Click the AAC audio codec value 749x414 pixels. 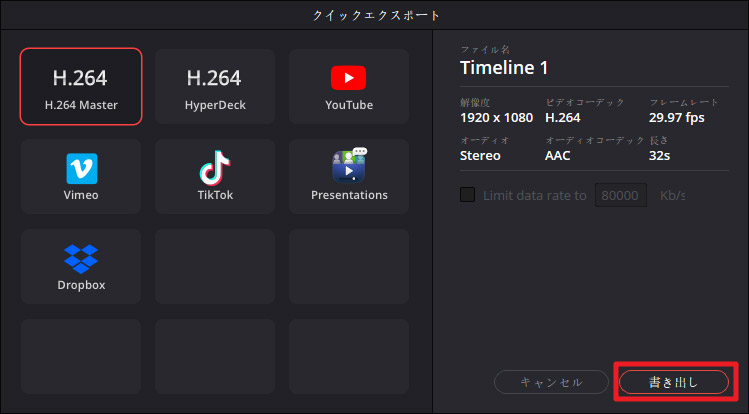(x=557, y=156)
